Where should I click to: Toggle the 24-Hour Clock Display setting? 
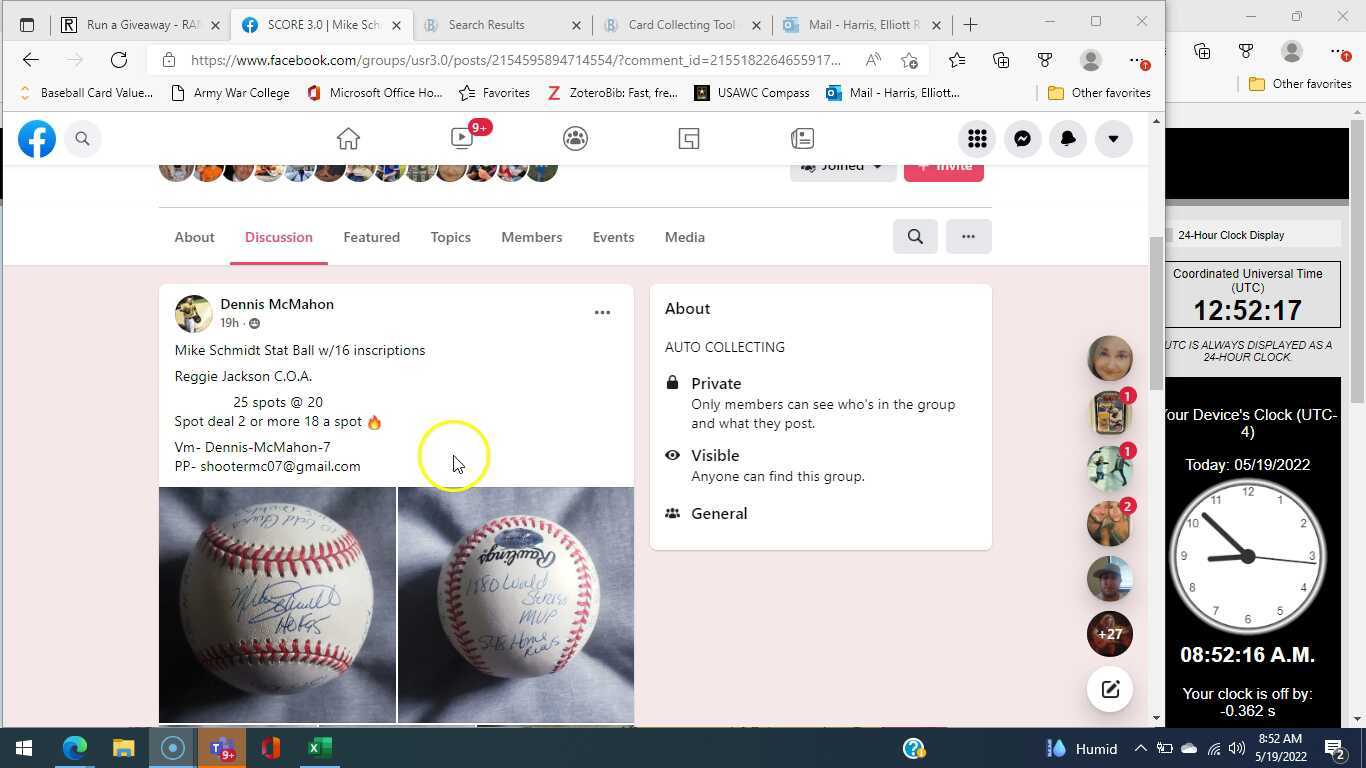pyautogui.click(x=1230, y=235)
